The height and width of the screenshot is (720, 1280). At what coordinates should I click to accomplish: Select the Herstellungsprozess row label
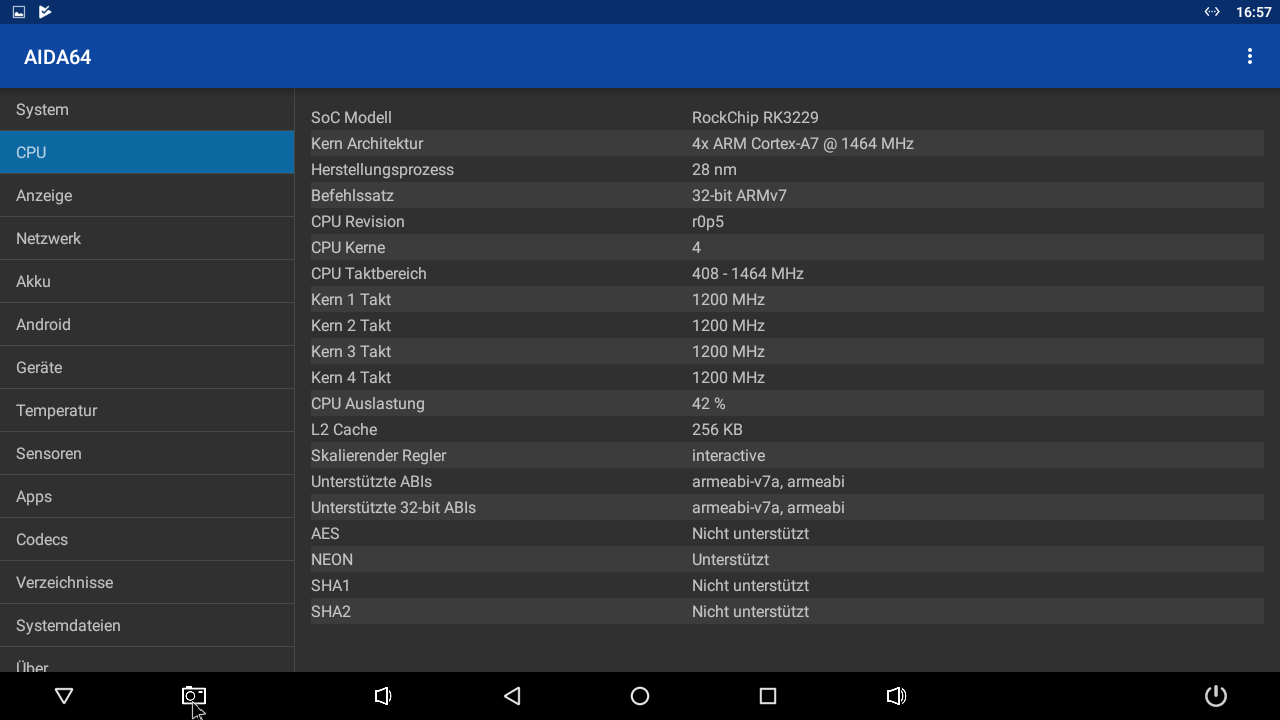(x=382, y=170)
